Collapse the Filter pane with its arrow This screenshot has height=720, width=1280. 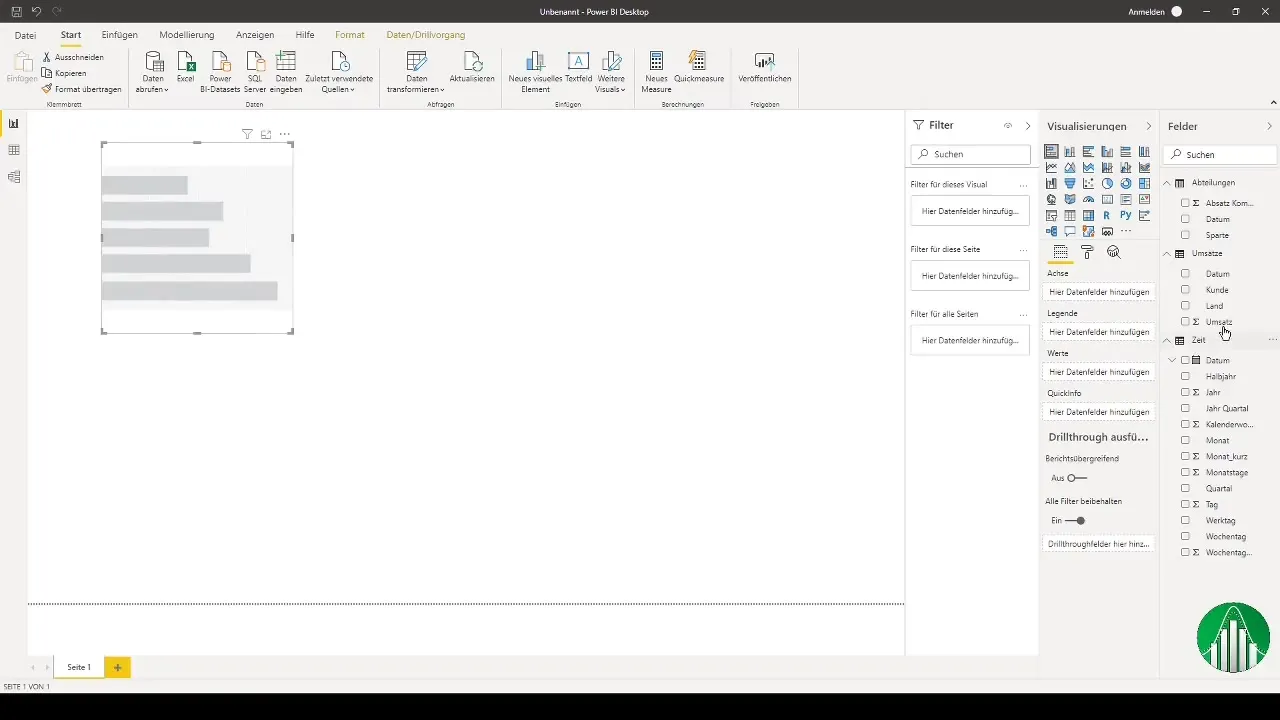coord(1028,126)
